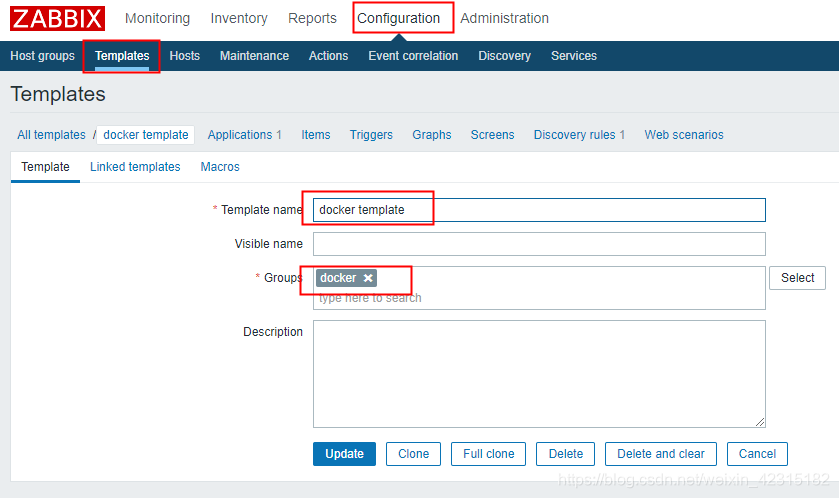Go to Actions submenu
Screen dimensions: 839x498
329,56
